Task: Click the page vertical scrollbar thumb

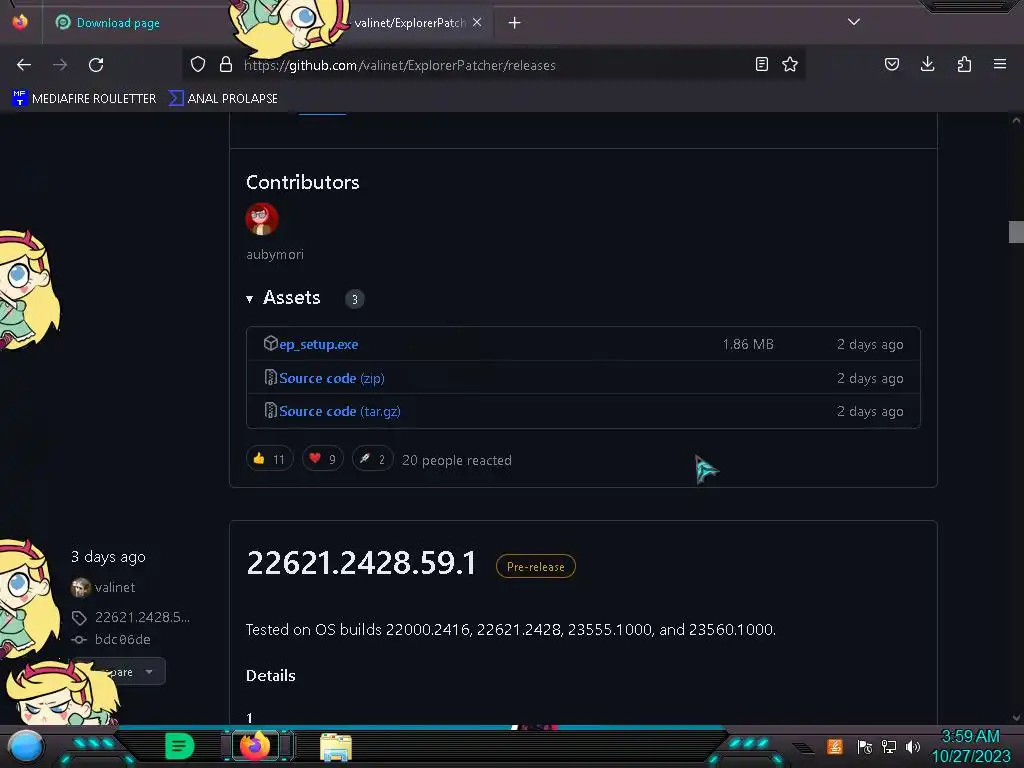Action: click(1016, 232)
